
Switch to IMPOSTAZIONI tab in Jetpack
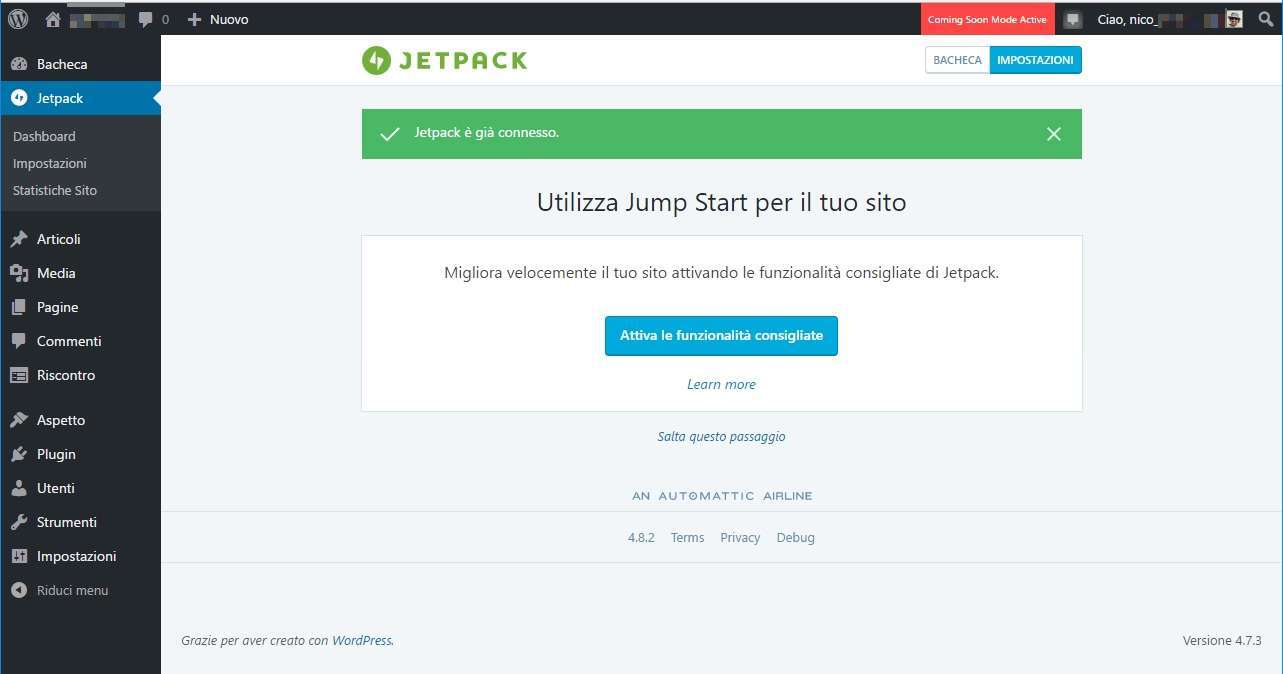point(1035,60)
